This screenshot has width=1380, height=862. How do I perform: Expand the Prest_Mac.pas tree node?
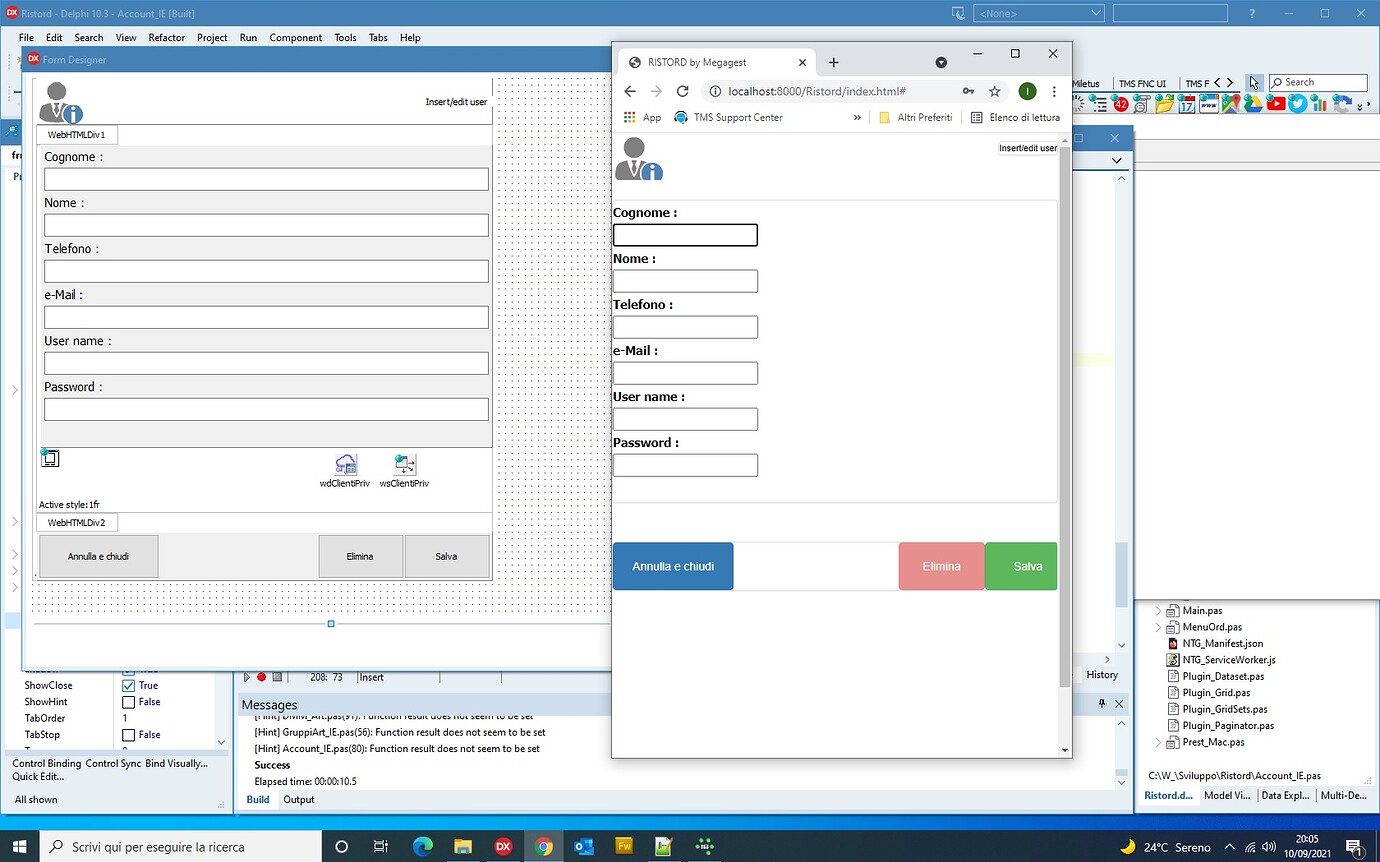pos(1159,742)
